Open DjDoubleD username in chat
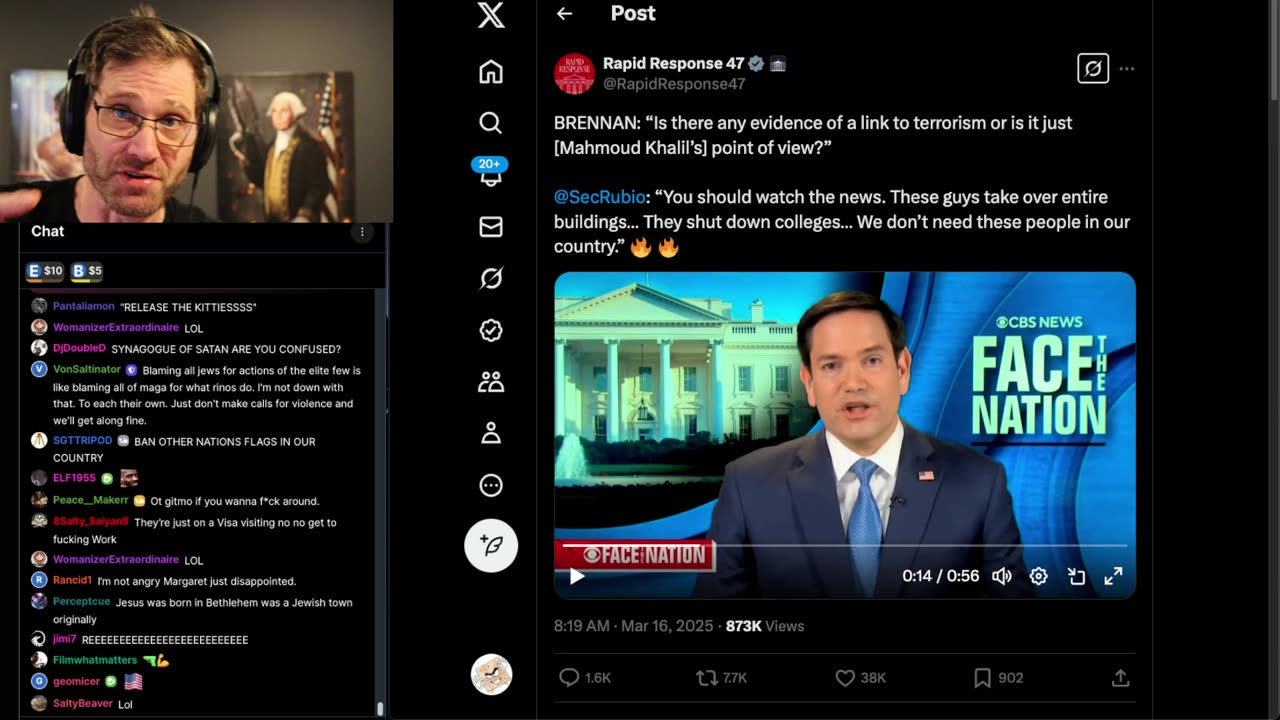 79,348
